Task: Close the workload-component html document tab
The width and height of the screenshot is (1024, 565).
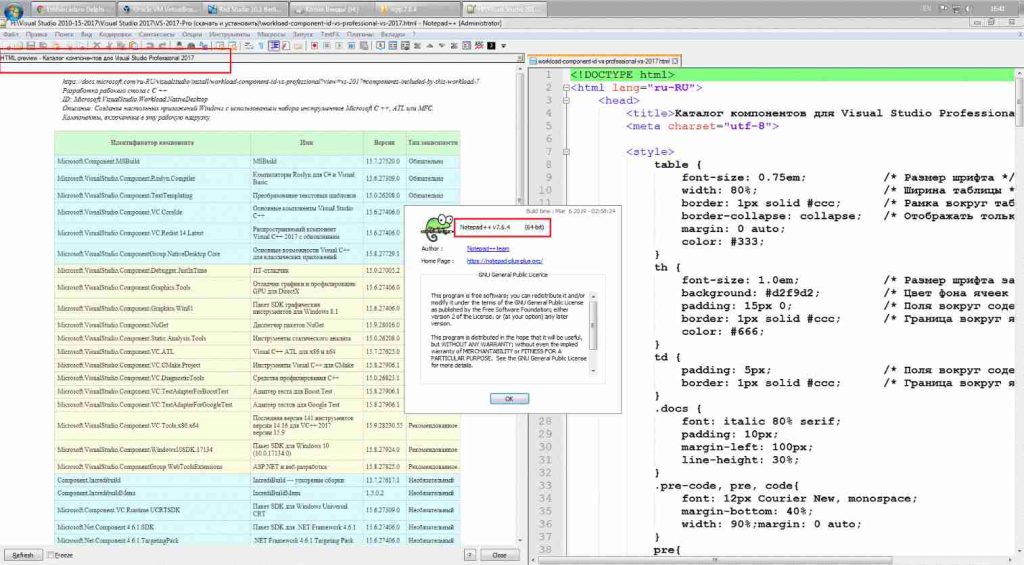Action: click(x=675, y=61)
